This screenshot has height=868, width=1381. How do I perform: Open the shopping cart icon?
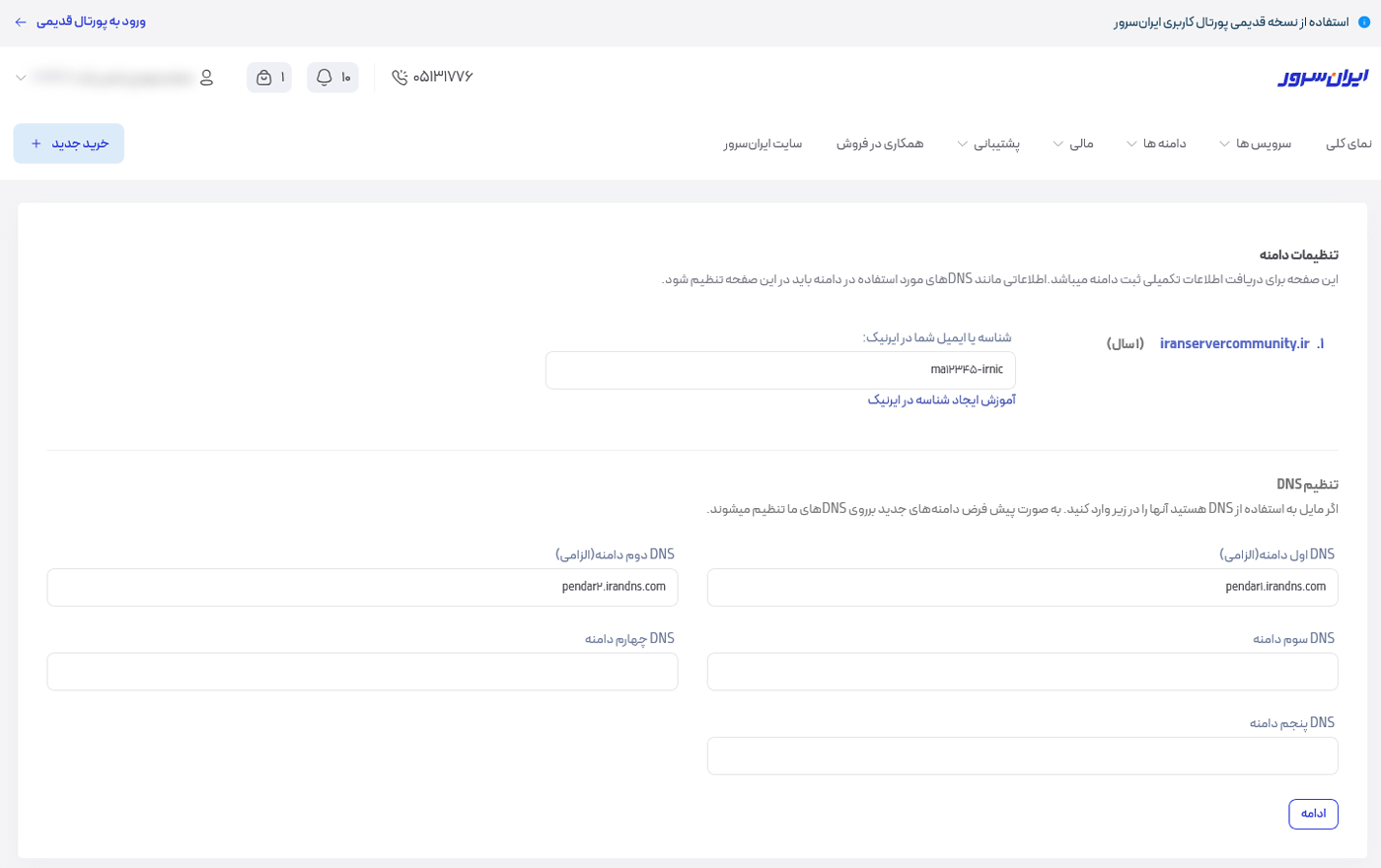[x=263, y=77]
